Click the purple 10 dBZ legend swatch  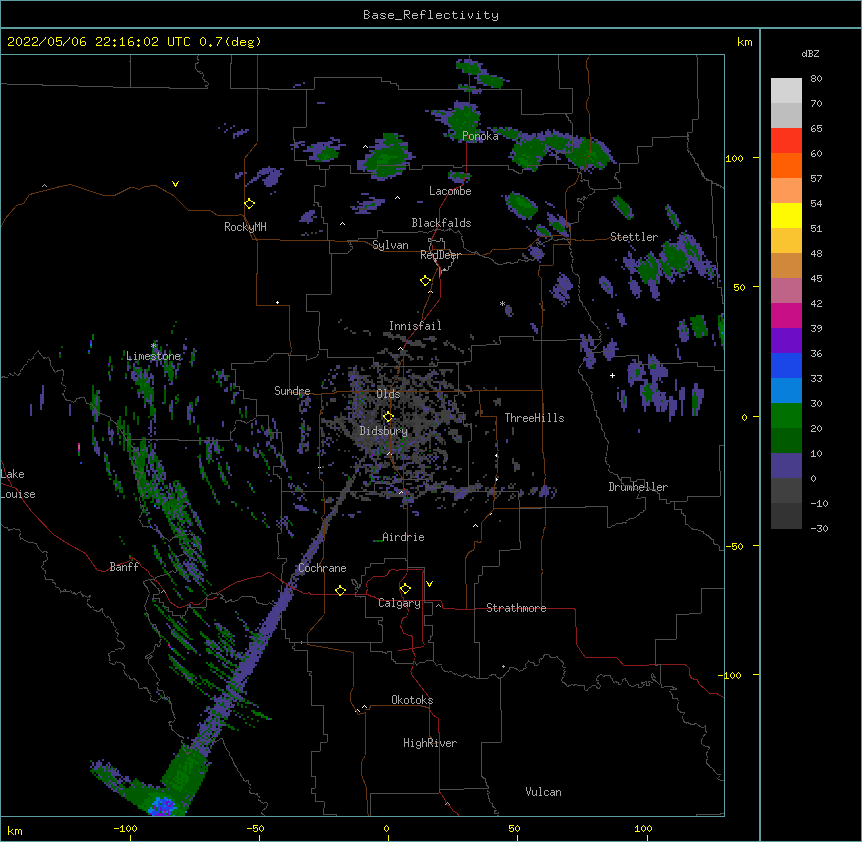coord(786,466)
